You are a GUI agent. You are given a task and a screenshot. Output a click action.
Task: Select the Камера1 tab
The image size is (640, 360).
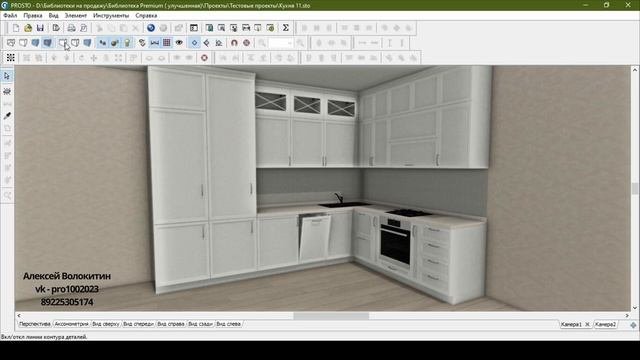571,324
